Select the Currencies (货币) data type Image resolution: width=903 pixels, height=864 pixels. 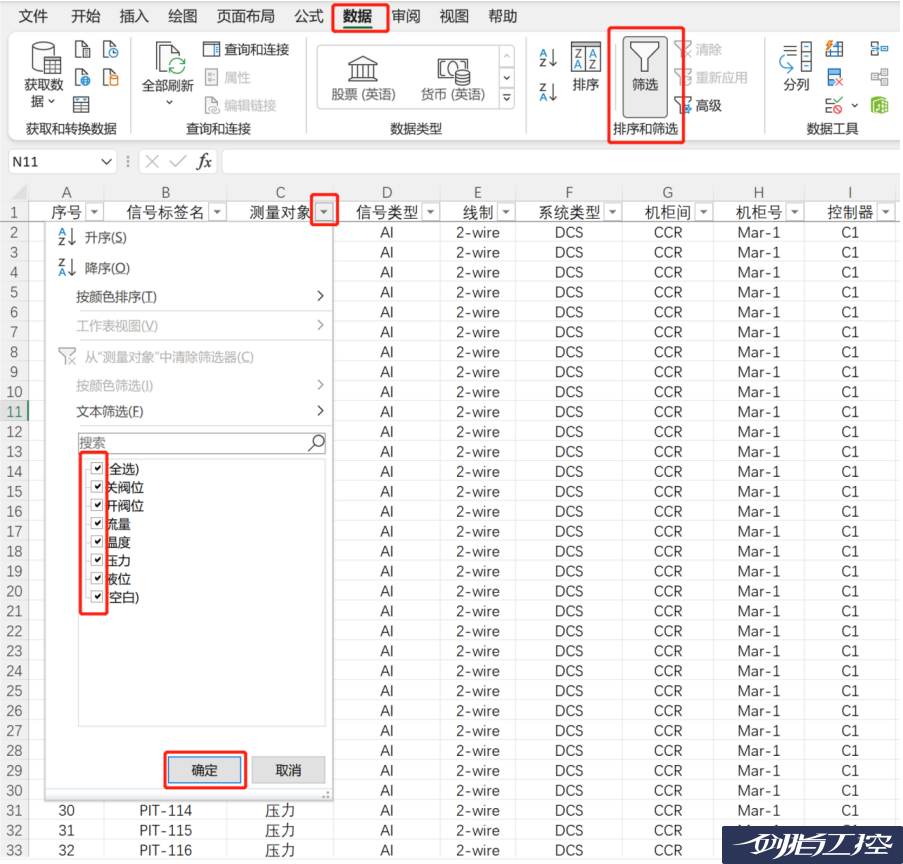pyautogui.click(x=453, y=77)
